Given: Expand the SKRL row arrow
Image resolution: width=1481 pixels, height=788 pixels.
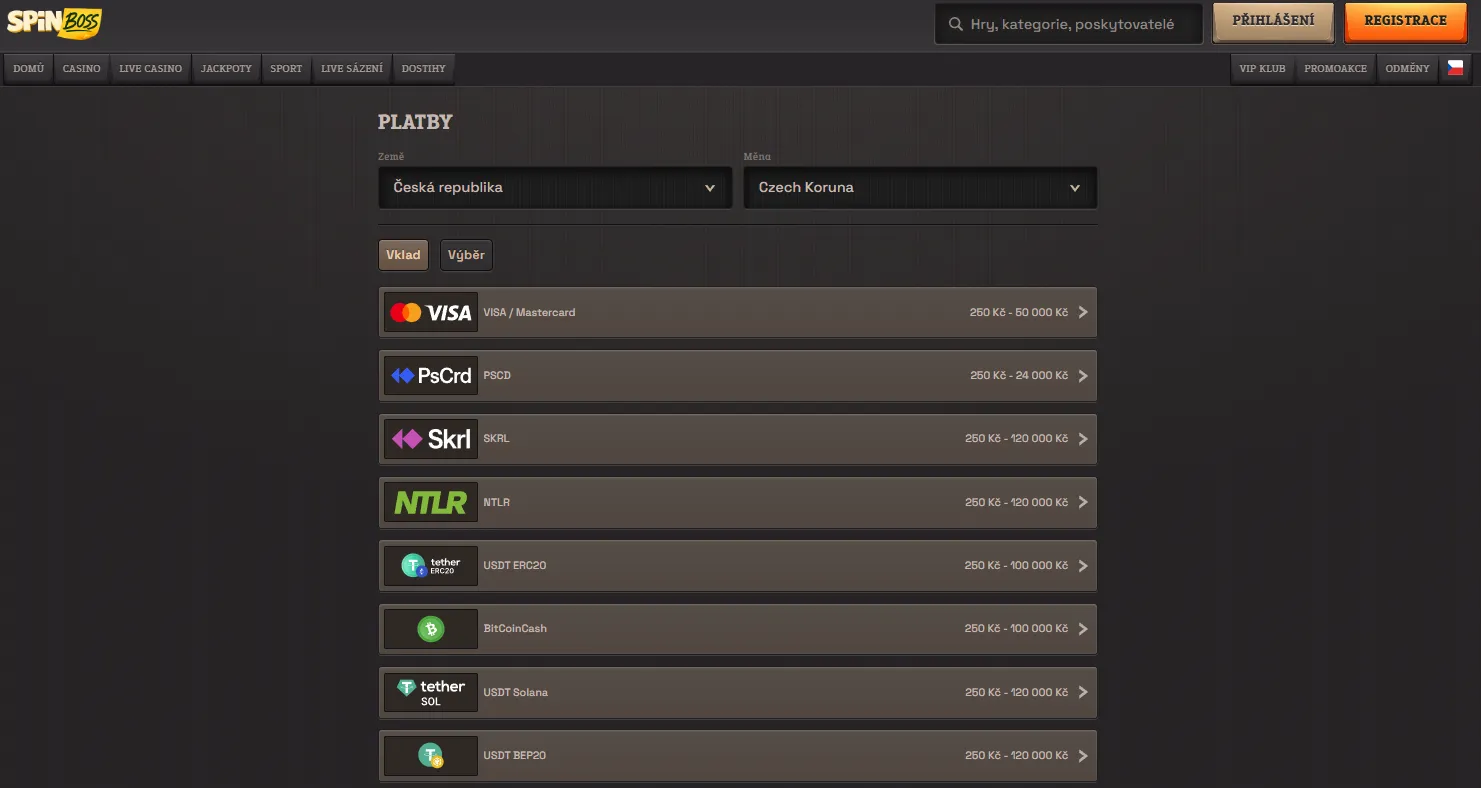Looking at the screenshot, I should (1083, 439).
